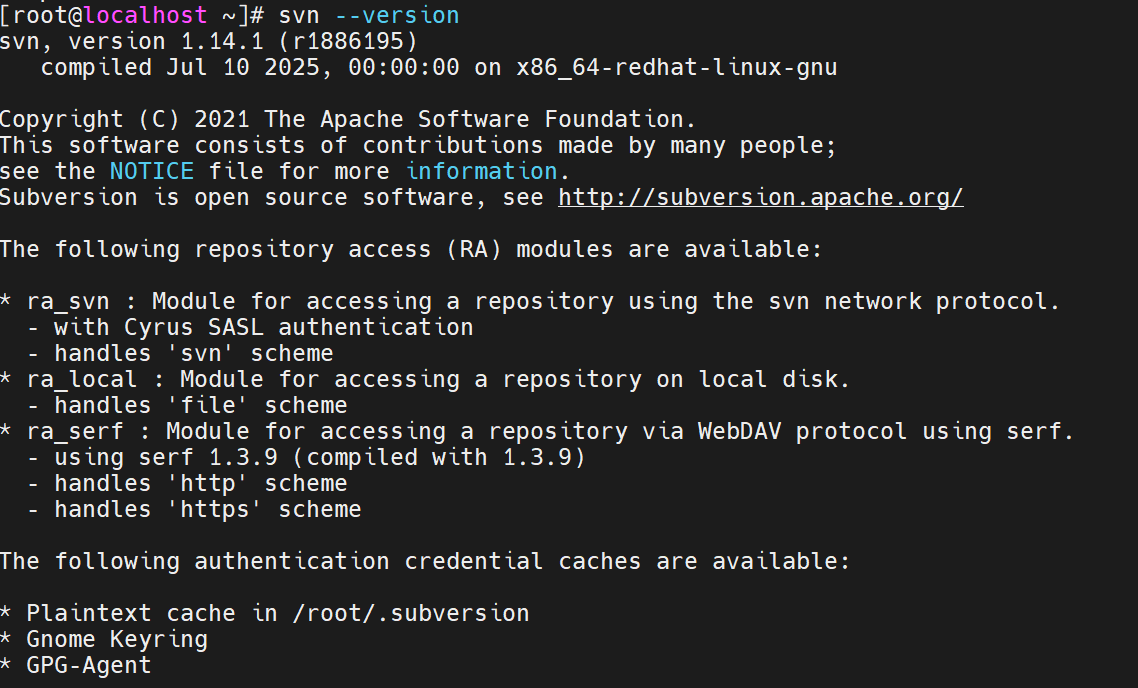The width and height of the screenshot is (1138, 688).
Task: Click 'with Cyrus SASL authentication' line
Action: 250,327
